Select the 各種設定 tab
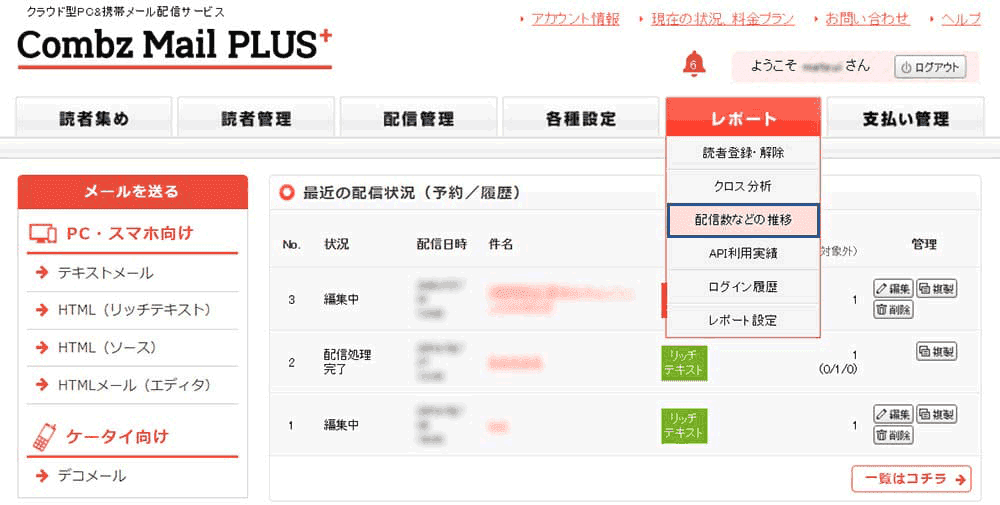 point(581,118)
